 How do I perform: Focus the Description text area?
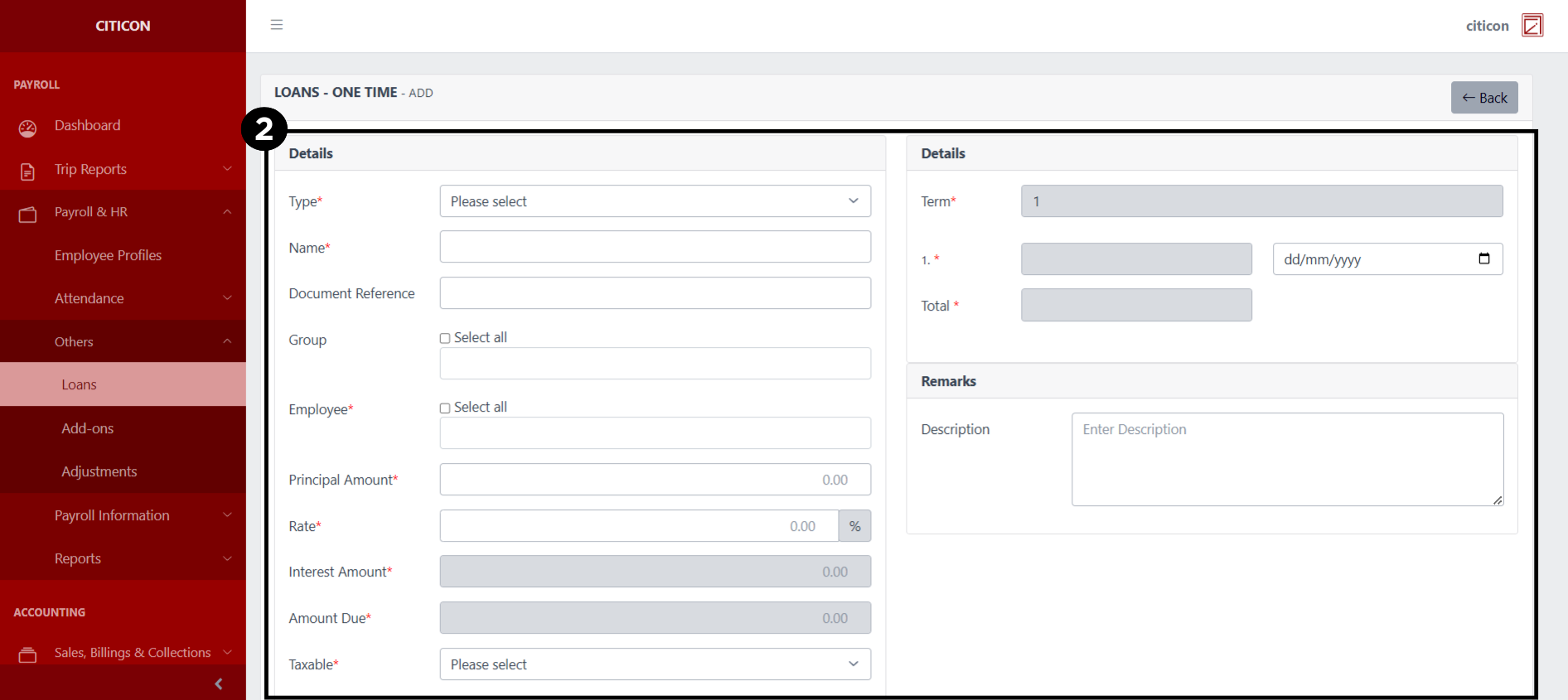pyautogui.click(x=1286, y=460)
